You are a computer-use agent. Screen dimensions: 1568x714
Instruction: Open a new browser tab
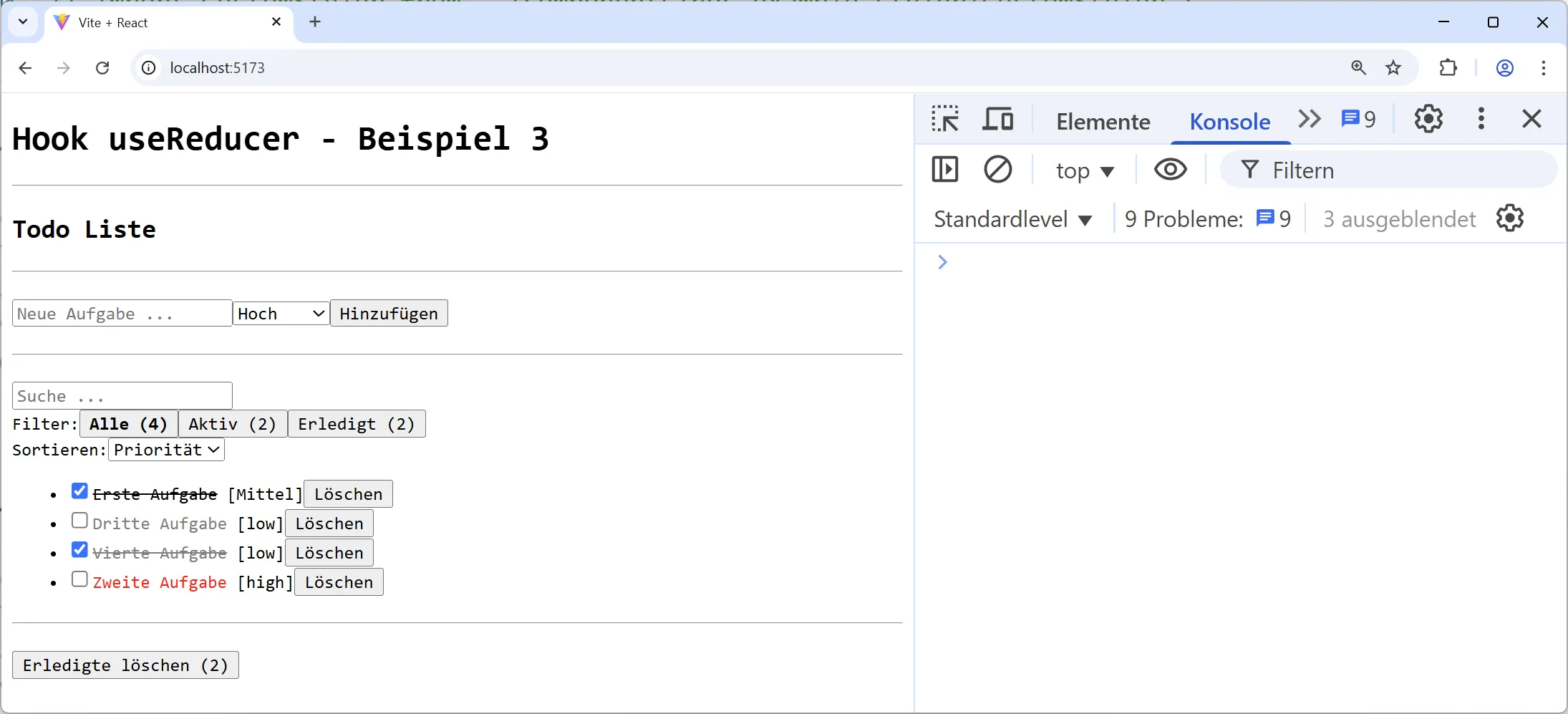tap(315, 22)
